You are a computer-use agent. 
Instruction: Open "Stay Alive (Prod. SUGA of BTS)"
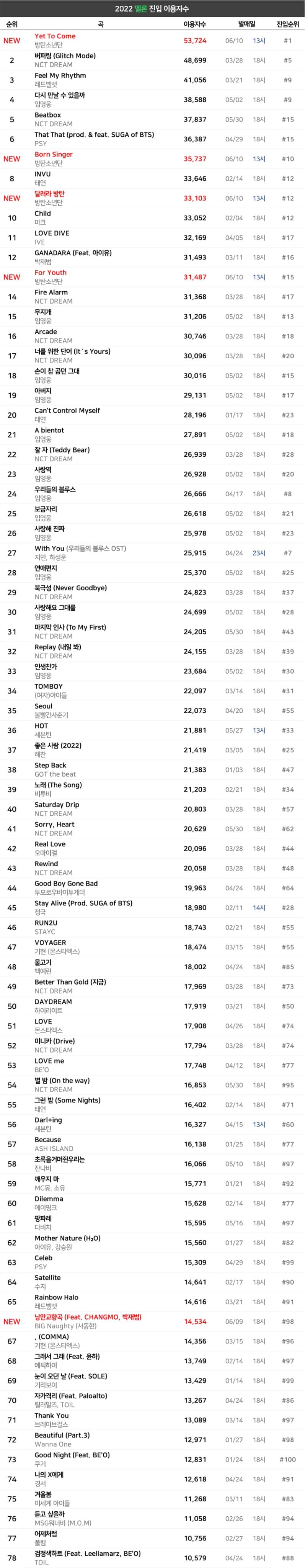(x=83, y=903)
